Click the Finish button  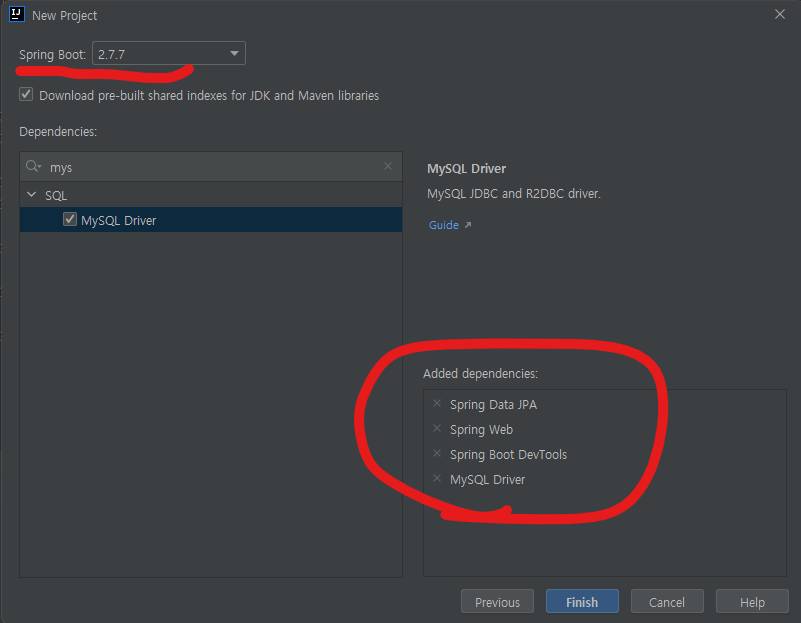[582, 602]
